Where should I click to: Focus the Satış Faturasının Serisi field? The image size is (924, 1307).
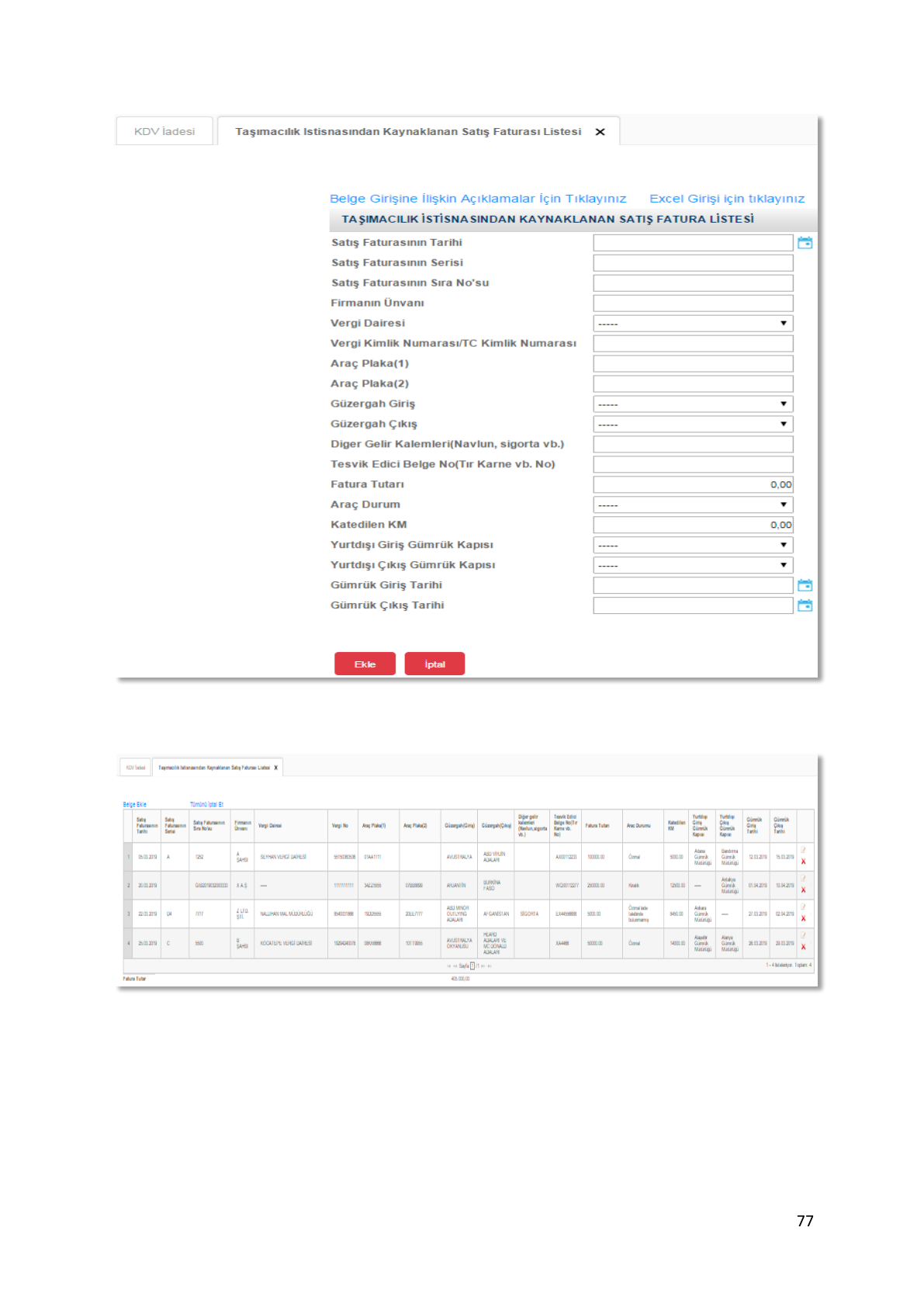[x=693, y=263]
